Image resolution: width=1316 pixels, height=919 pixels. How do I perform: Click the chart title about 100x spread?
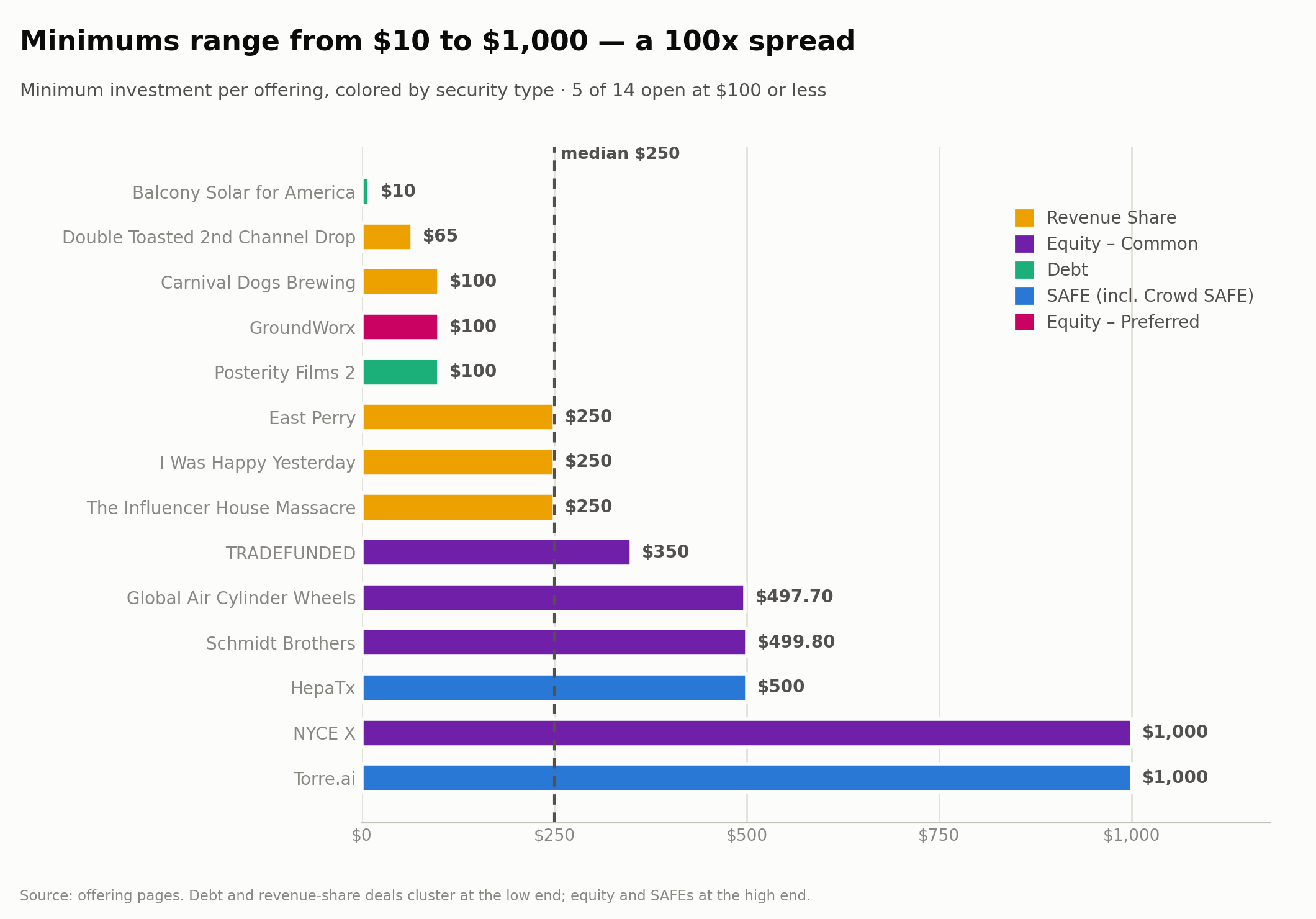438,42
